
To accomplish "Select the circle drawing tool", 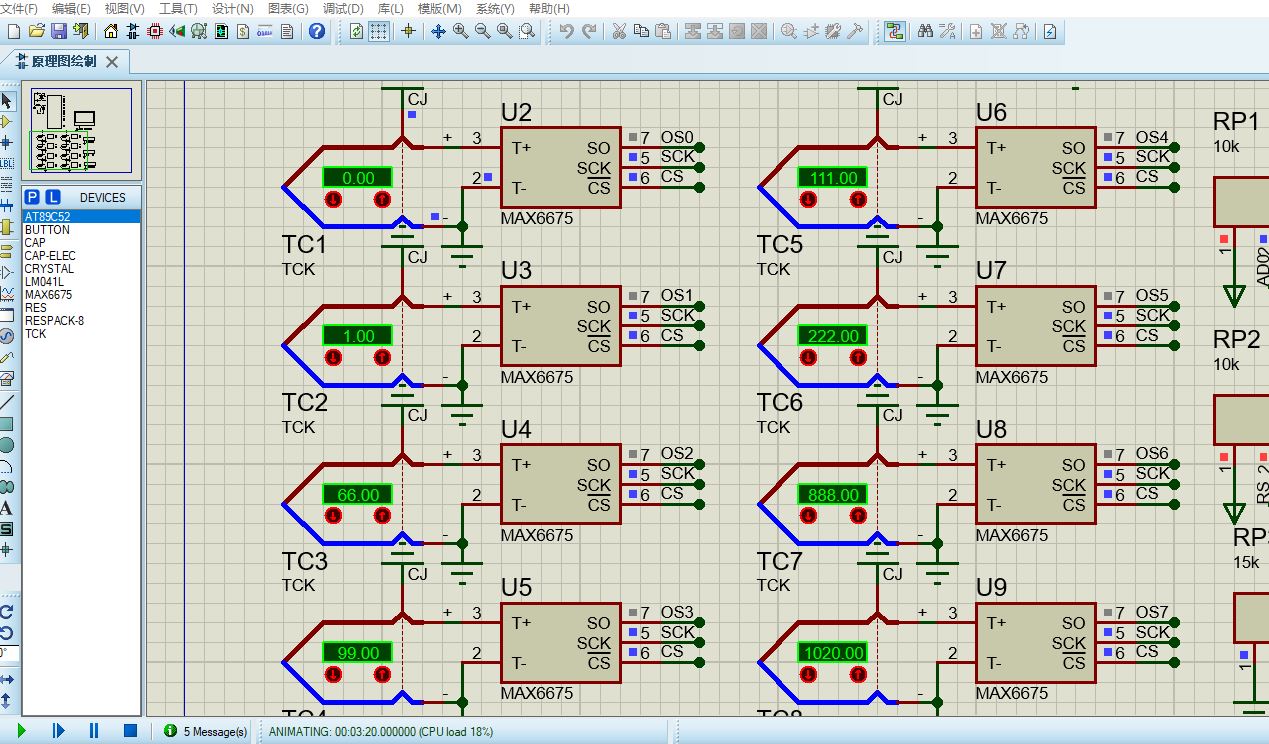I will pyautogui.click(x=7, y=445).
